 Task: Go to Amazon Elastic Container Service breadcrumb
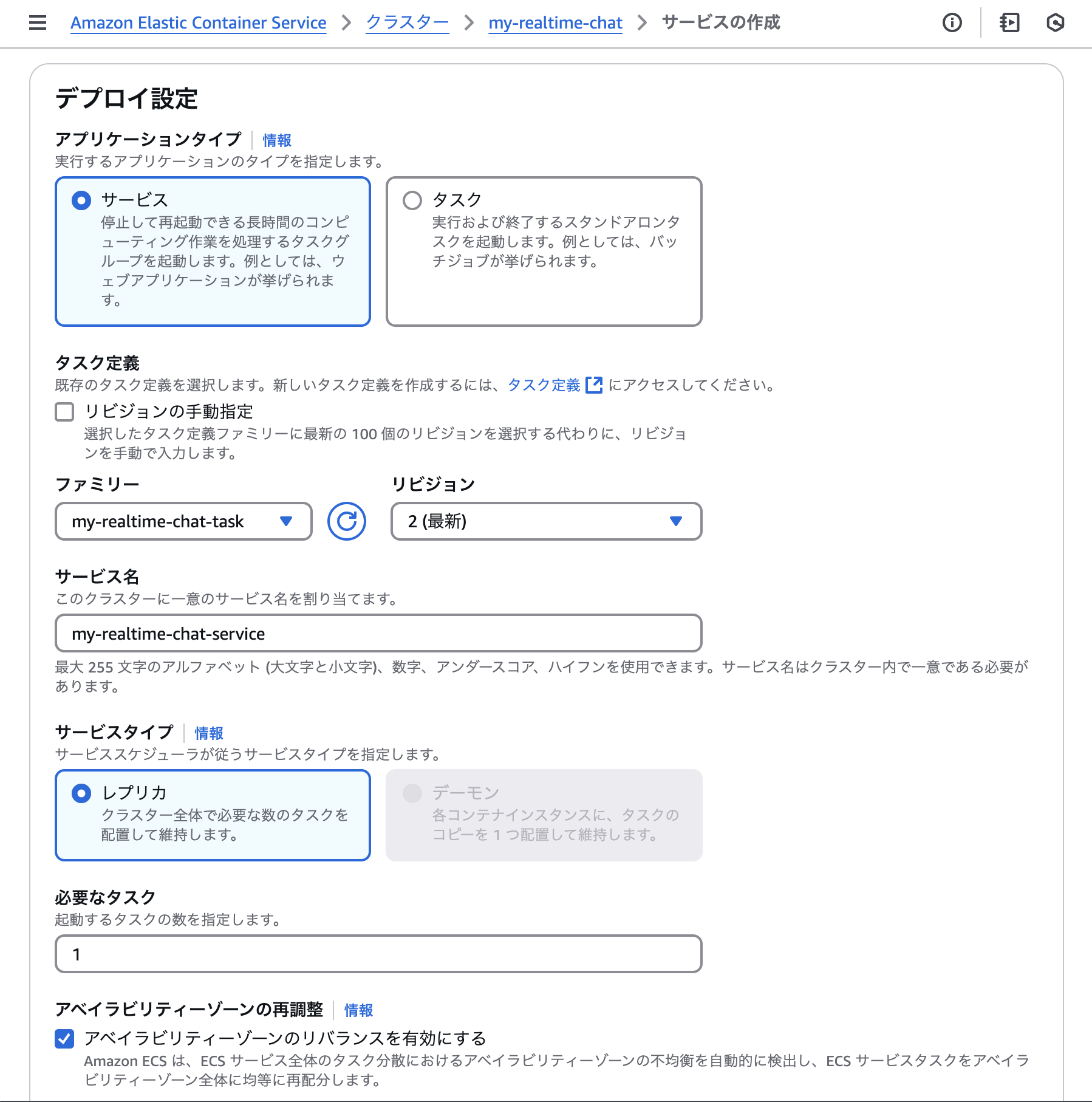(x=199, y=23)
